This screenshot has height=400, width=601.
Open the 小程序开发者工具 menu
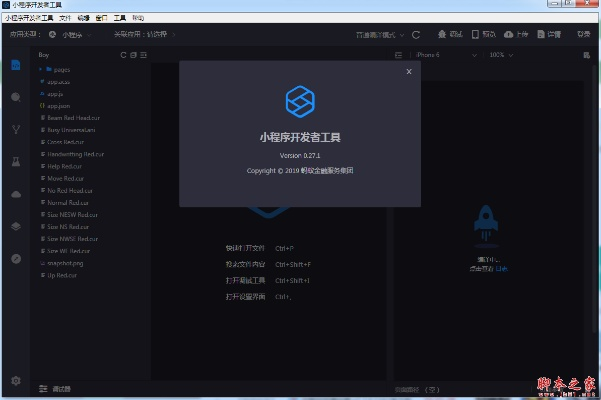29,18
